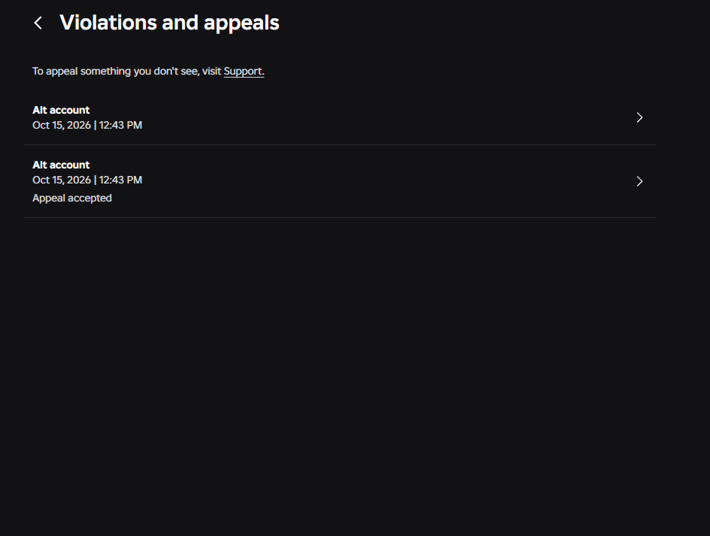The image size is (710, 536).
Task: Click the word visit before Support
Action: 211,72
